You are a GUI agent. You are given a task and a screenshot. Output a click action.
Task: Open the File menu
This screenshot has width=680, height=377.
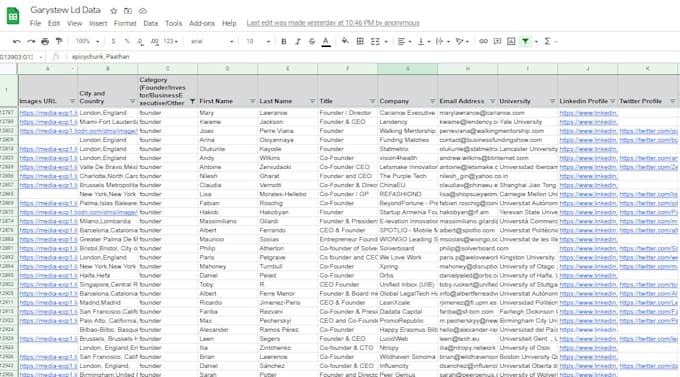pyautogui.click(x=35, y=23)
